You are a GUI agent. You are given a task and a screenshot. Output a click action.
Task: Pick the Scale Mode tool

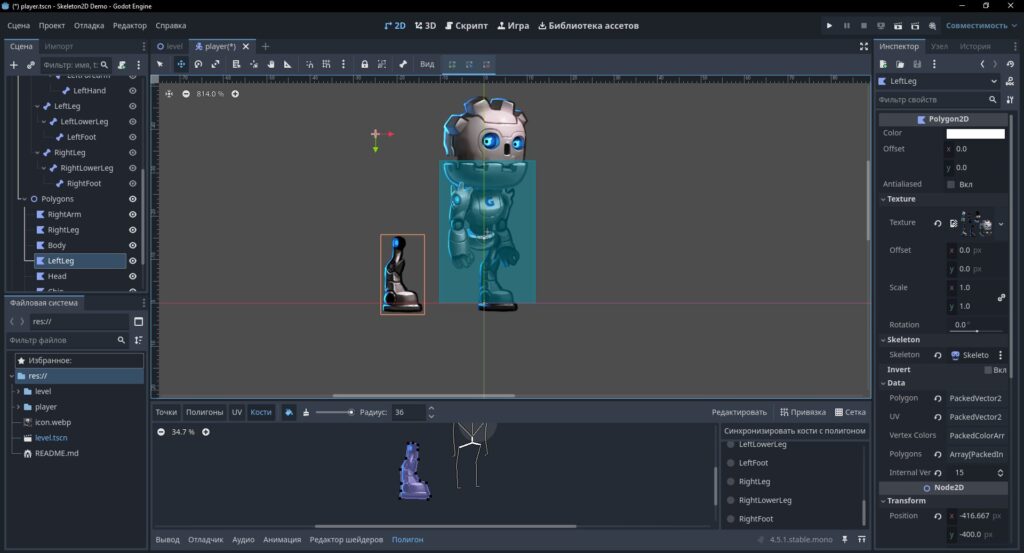216,64
